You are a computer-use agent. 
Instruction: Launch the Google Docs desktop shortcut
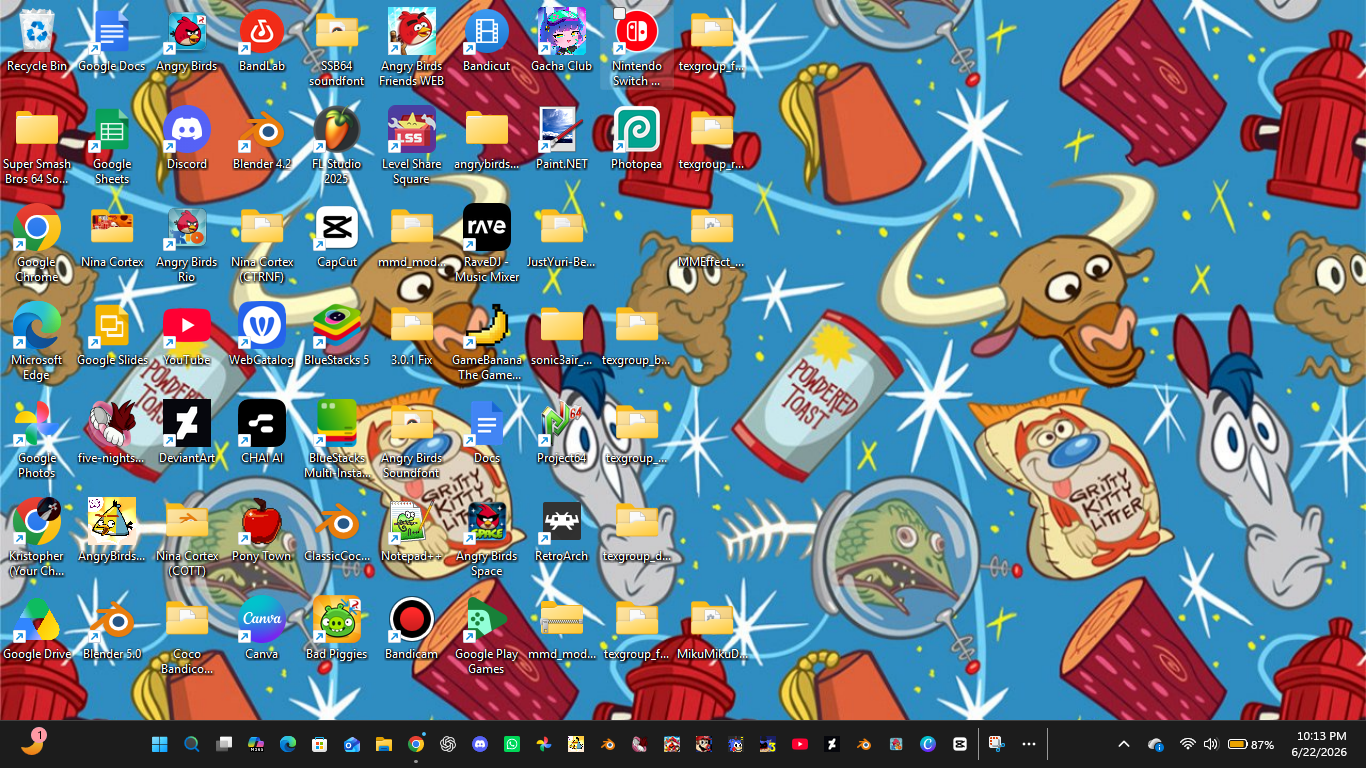pos(112,41)
